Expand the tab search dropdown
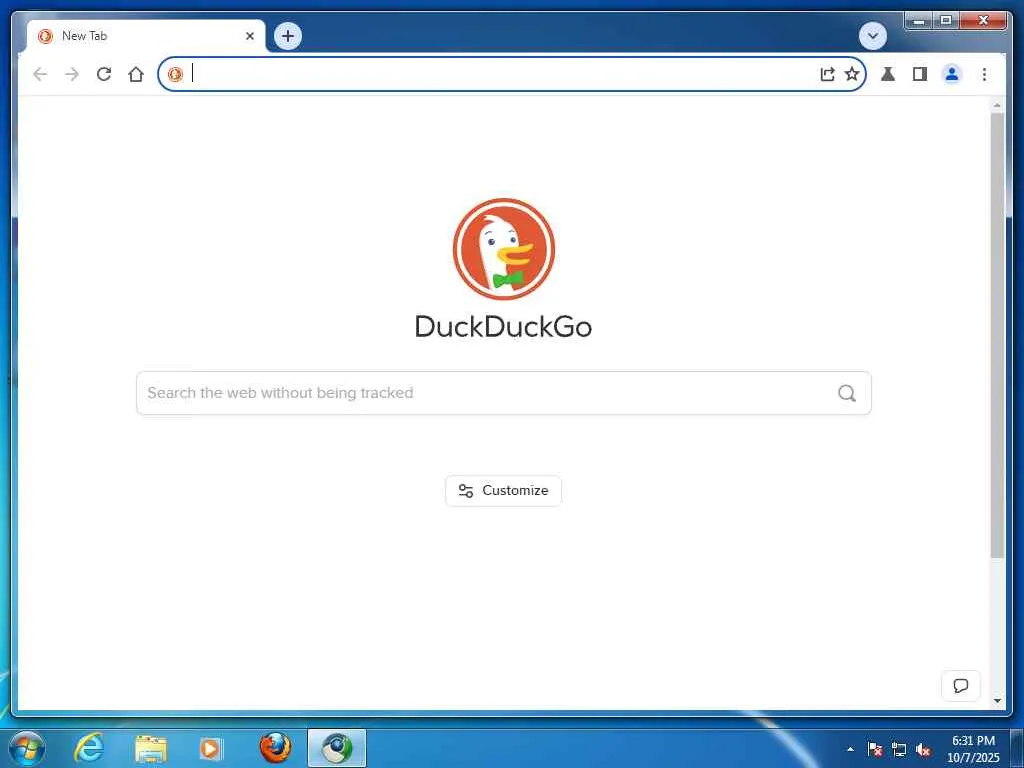1024x768 pixels. coord(872,36)
